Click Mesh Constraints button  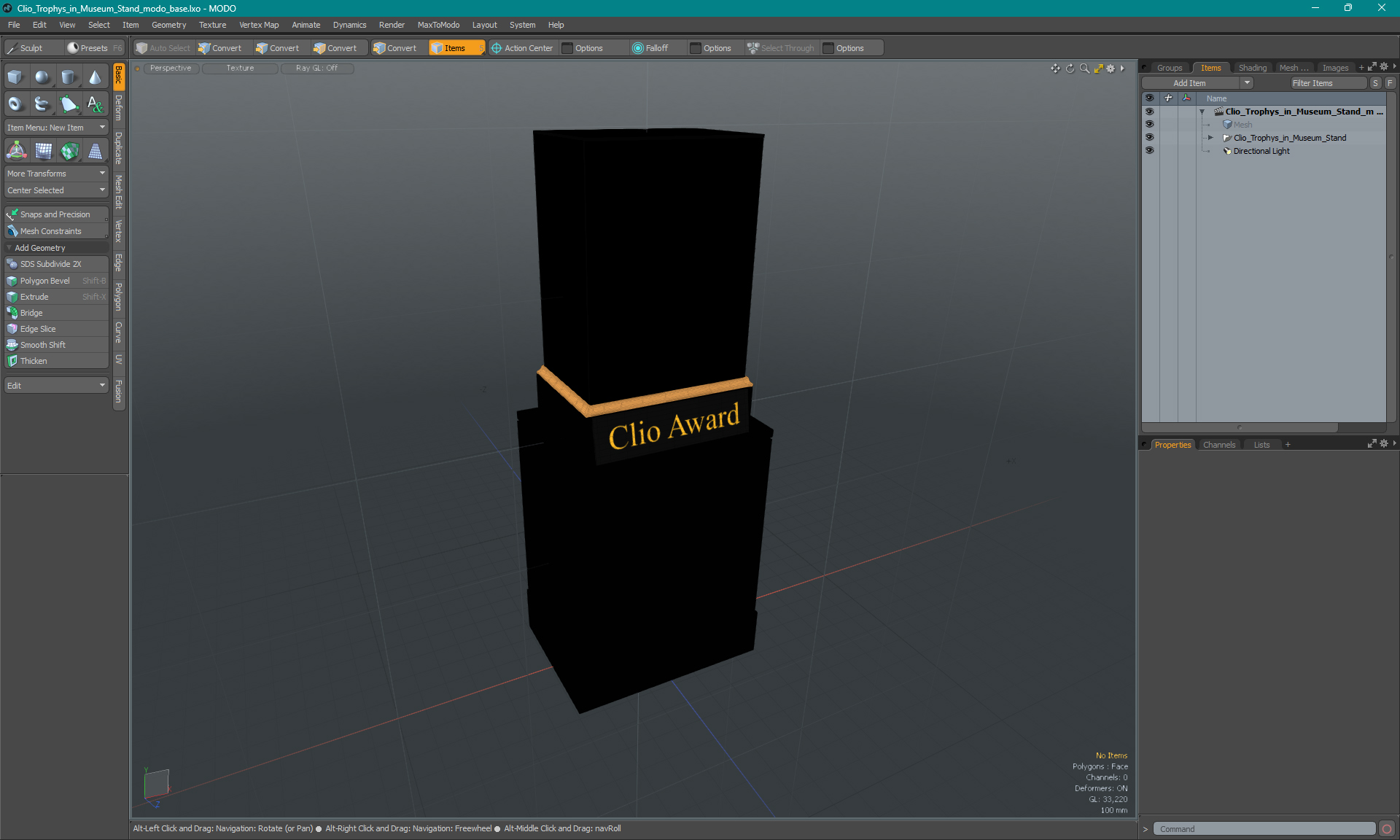coord(56,231)
